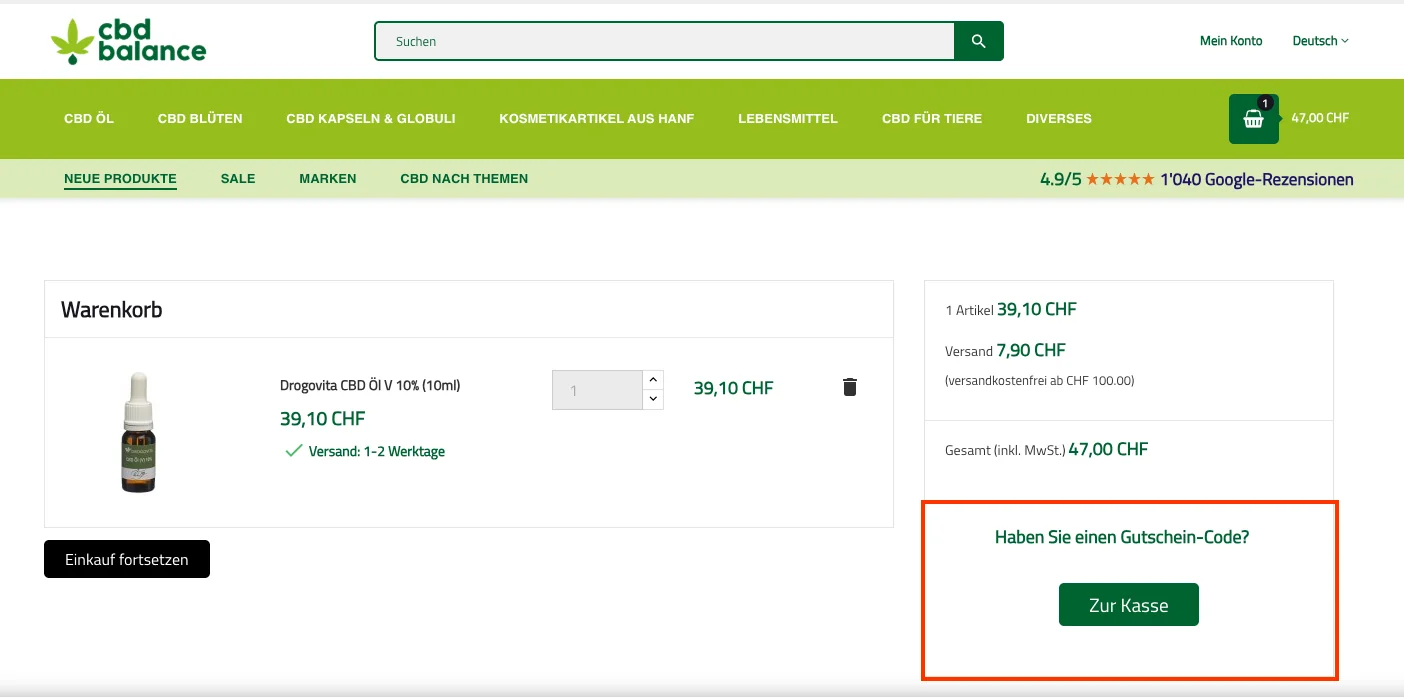
Task: Expand the CBD ÖL menu
Action: point(89,118)
